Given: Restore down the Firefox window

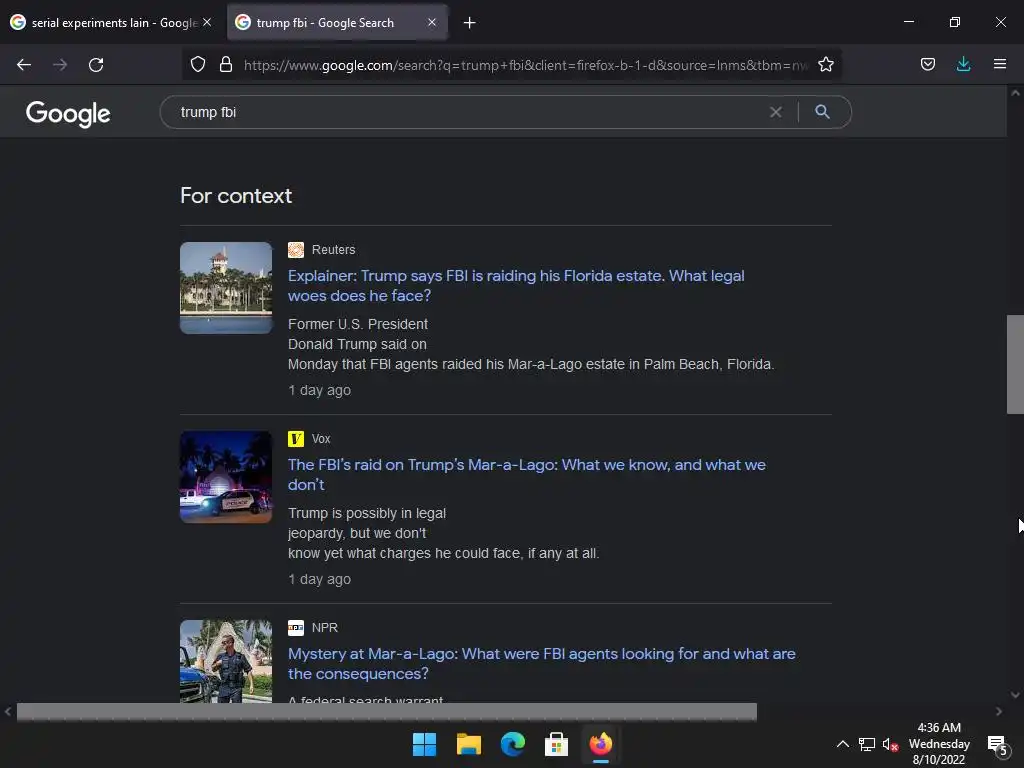Looking at the screenshot, I should (954, 22).
